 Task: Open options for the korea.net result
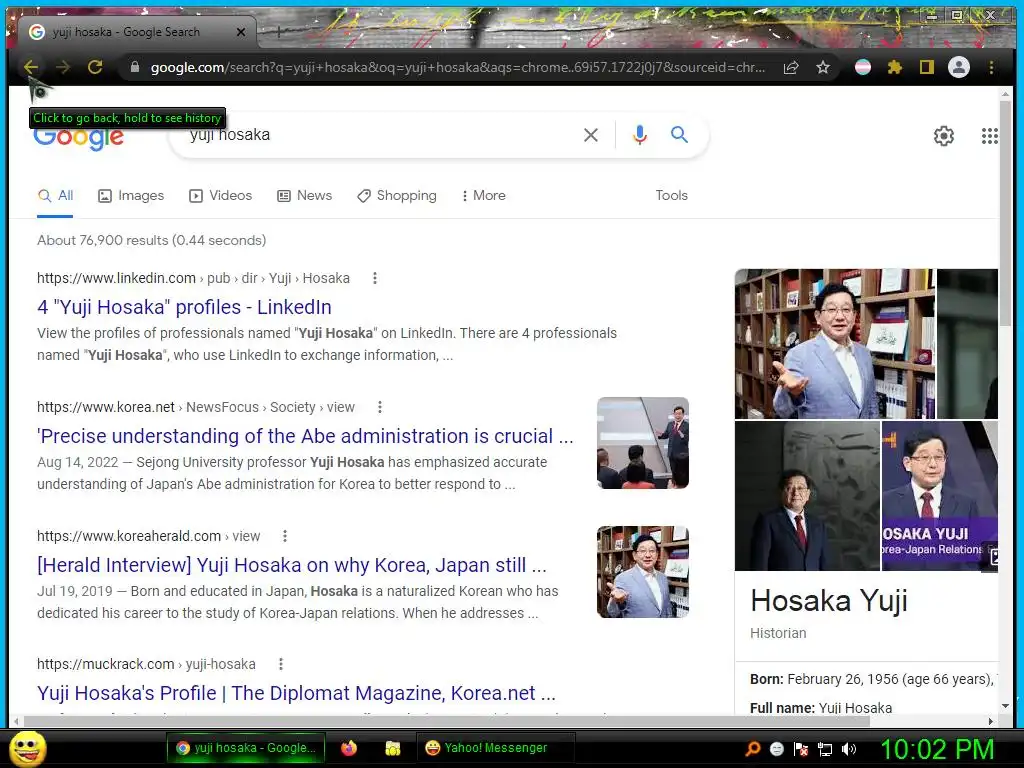coord(379,408)
